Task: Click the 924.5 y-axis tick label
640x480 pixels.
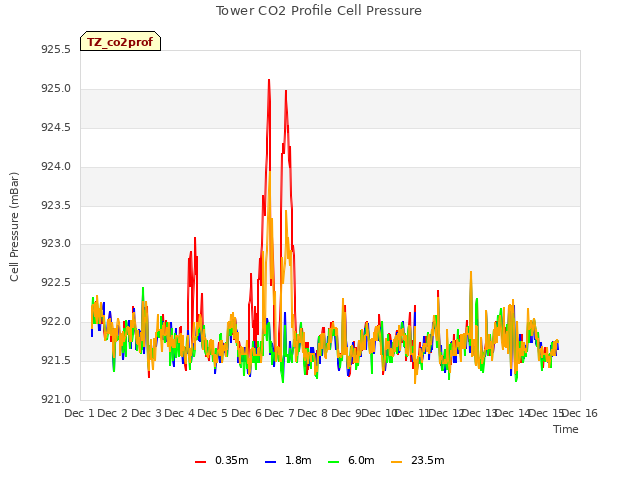Action: [56, 128]
